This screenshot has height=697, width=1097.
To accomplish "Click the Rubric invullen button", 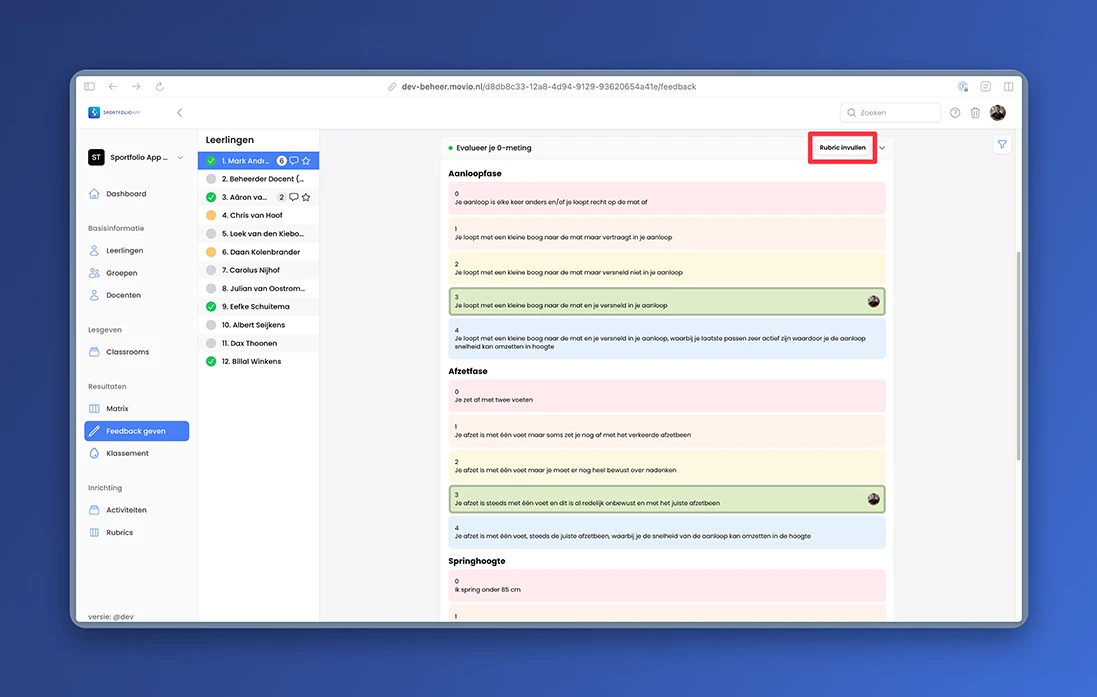I will [x=842, y=148].
